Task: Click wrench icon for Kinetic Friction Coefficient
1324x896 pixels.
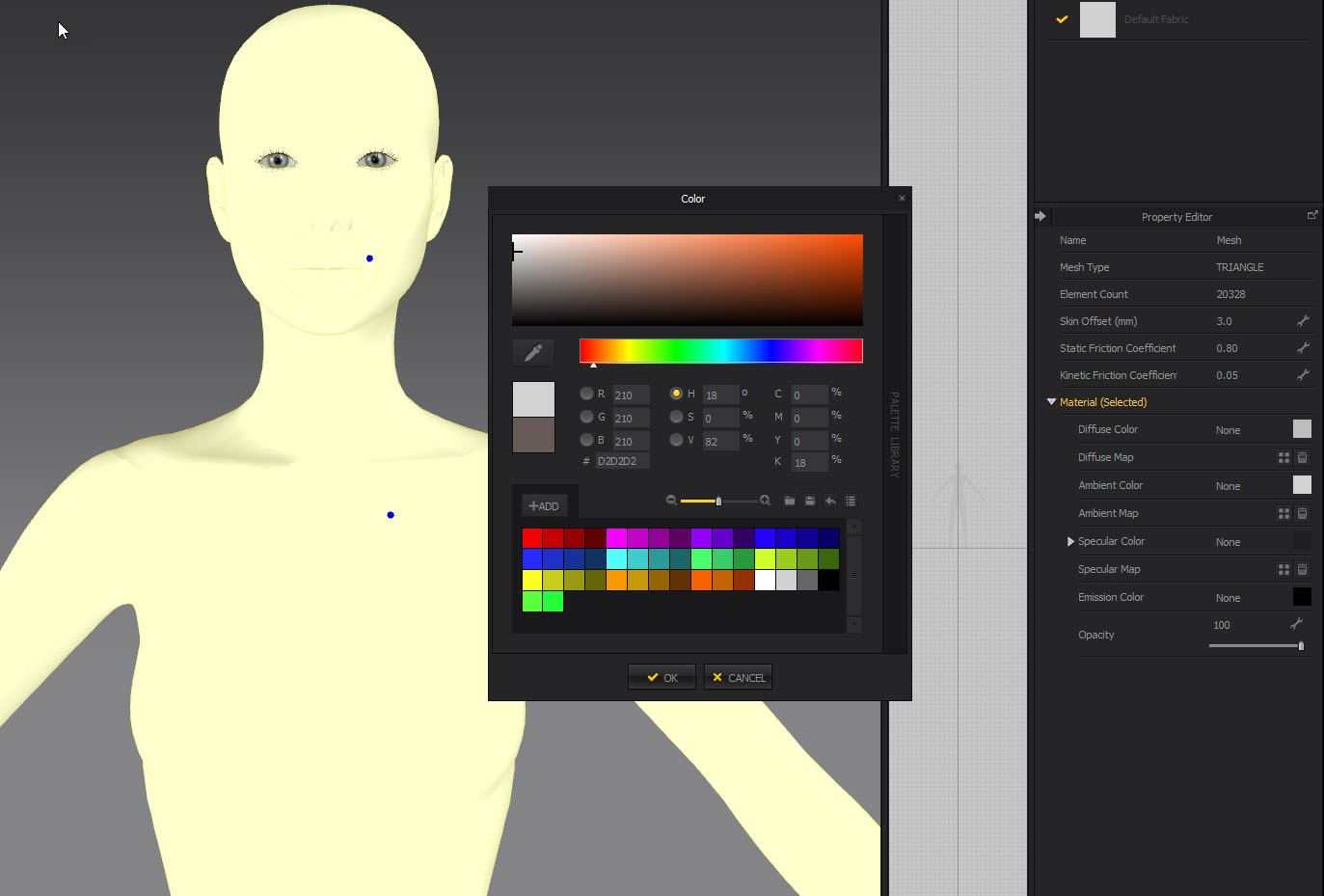Action: tap(1303, 374)
